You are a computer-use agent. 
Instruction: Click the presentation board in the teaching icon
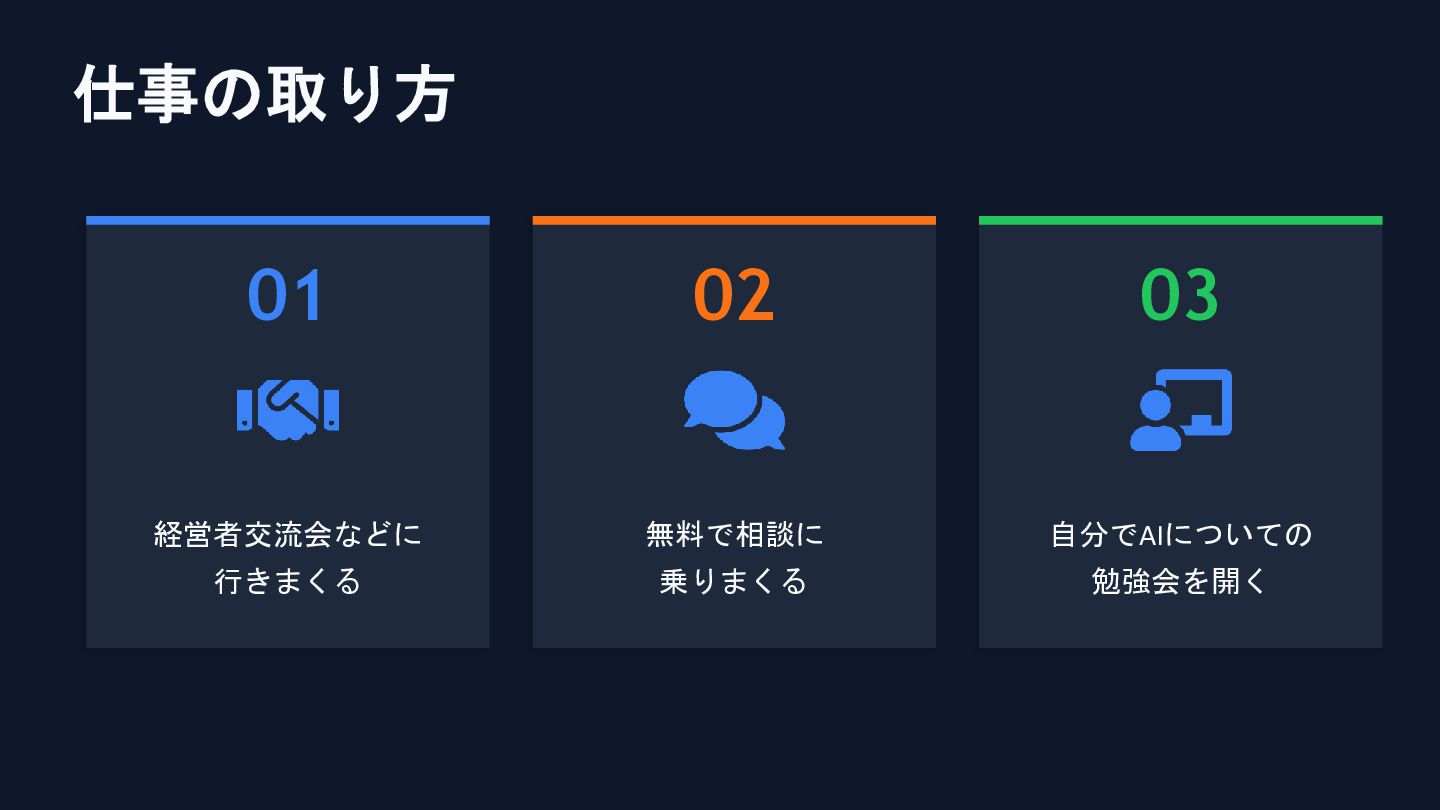point(1207,393)
